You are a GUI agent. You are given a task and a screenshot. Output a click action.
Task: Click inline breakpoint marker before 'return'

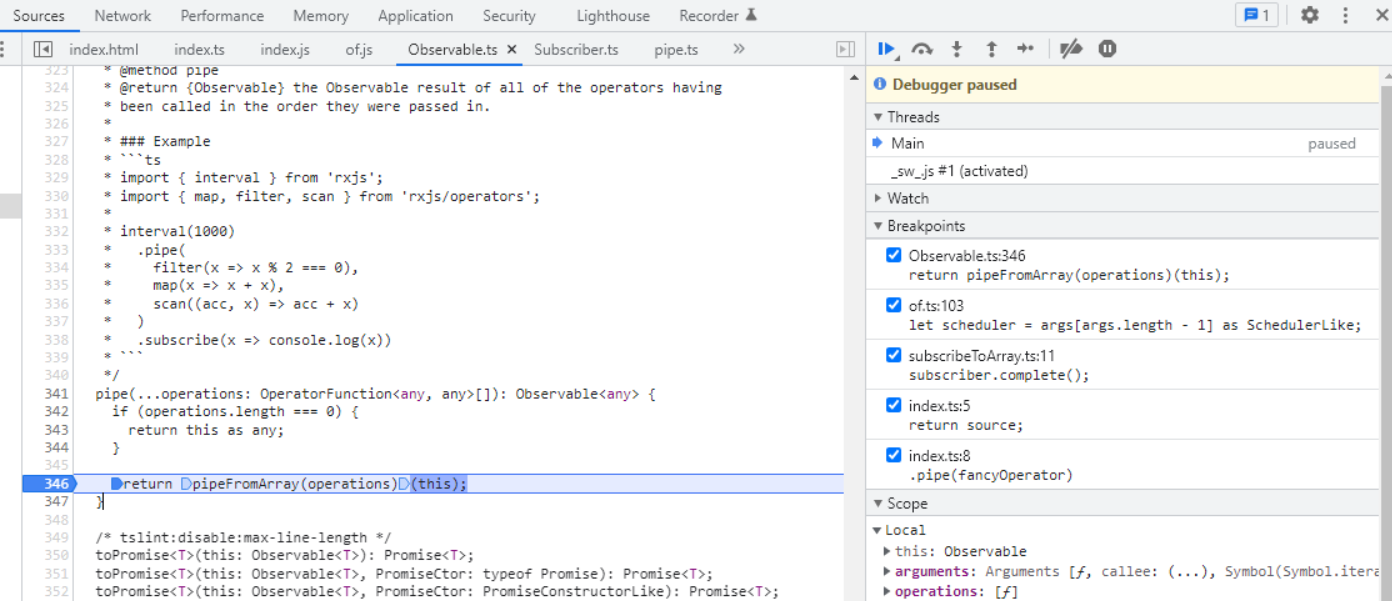tap(116, 484)
